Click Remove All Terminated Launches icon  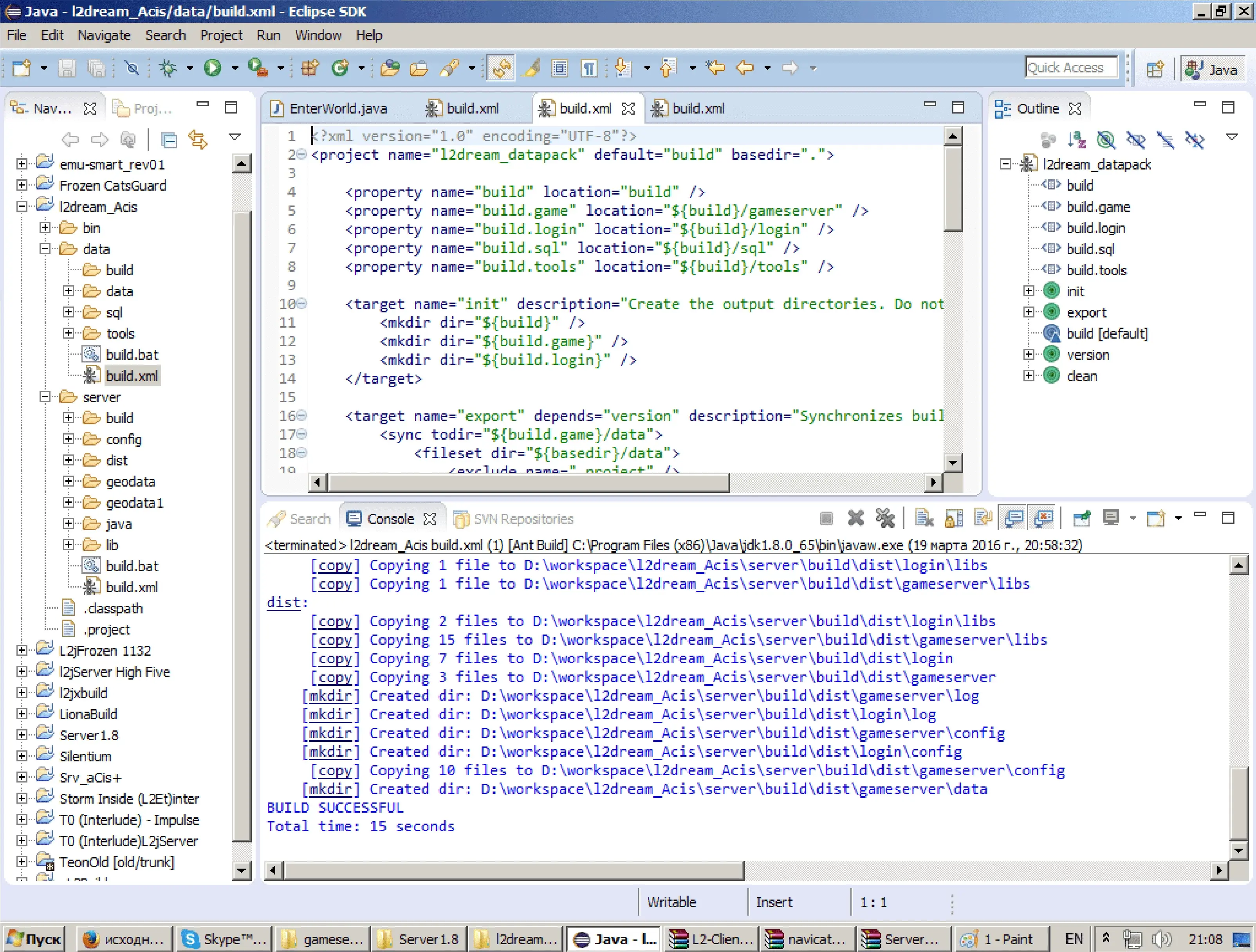(885, 518)
